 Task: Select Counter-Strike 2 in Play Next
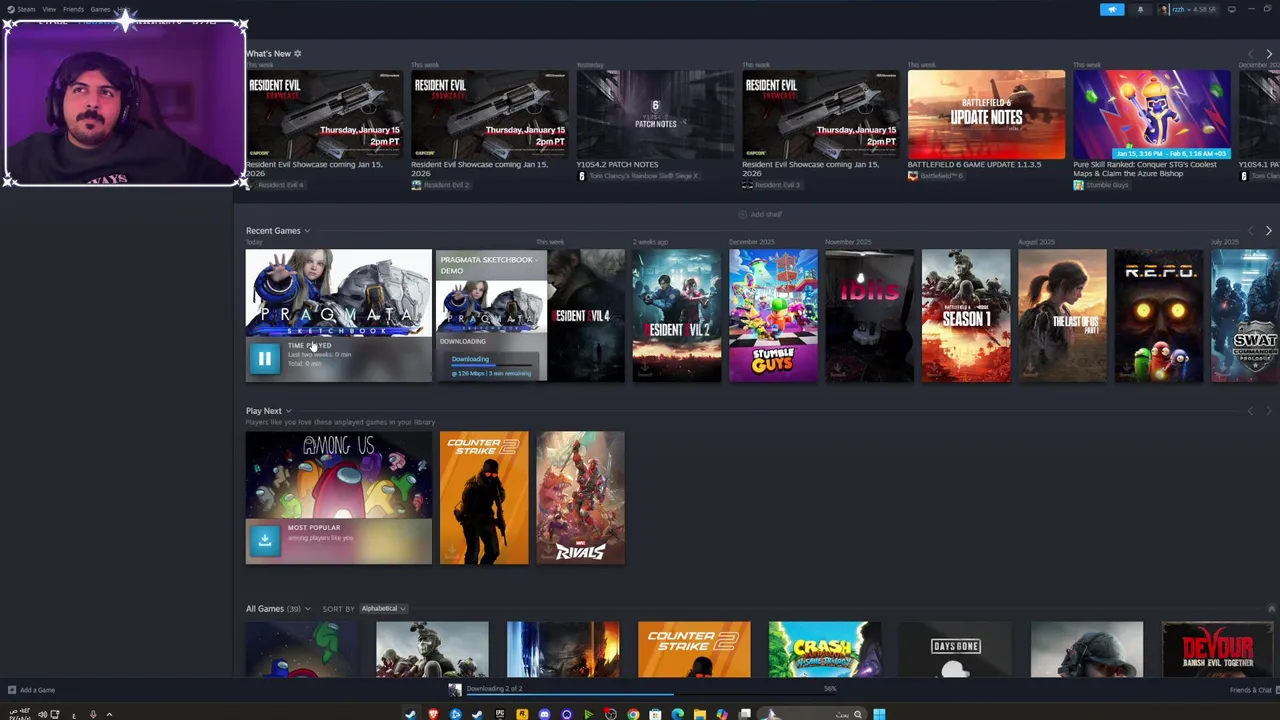(x=484, y=498)
